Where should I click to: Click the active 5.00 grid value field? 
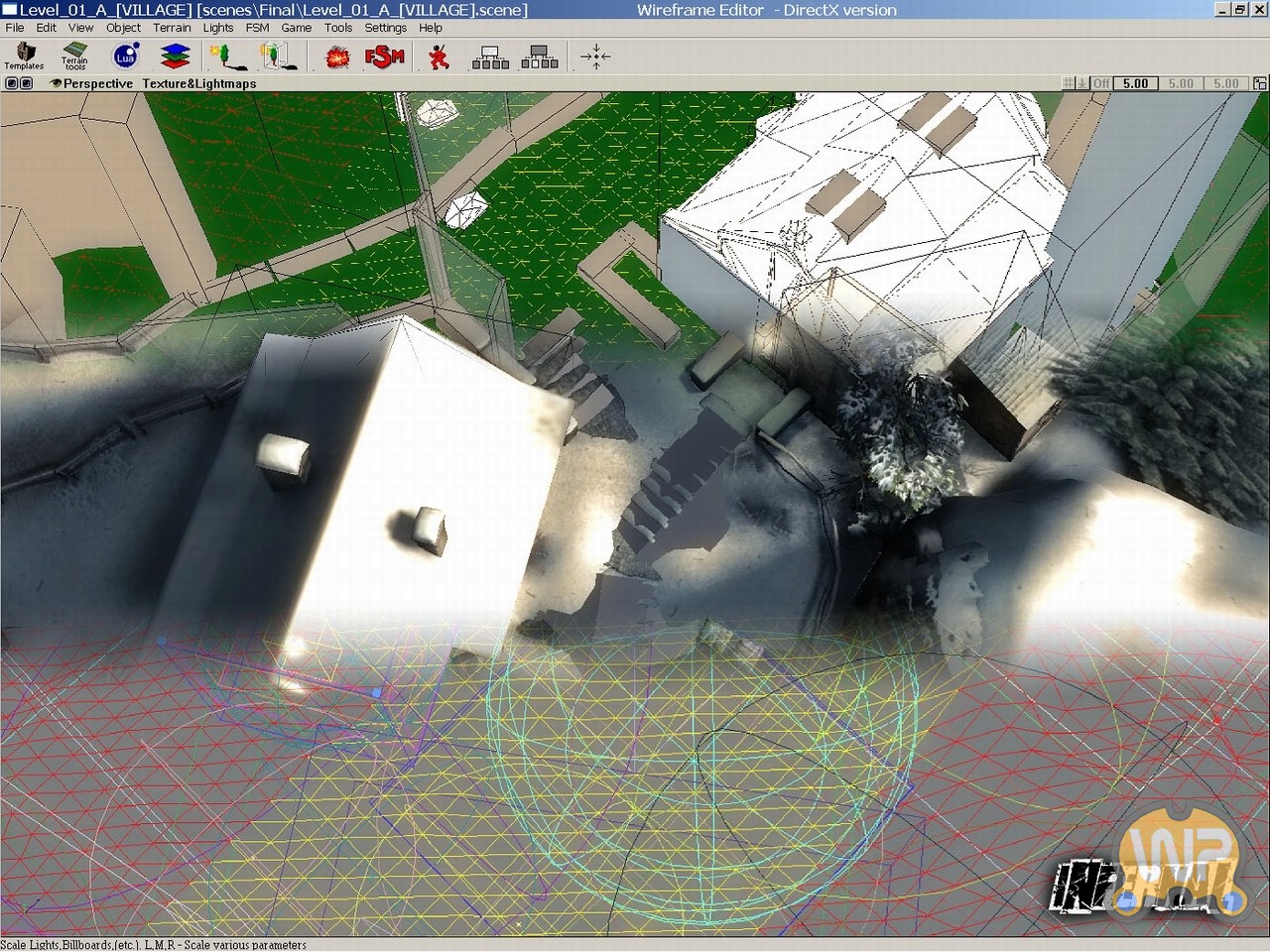pyautogui.click(x=1135, y=83)
